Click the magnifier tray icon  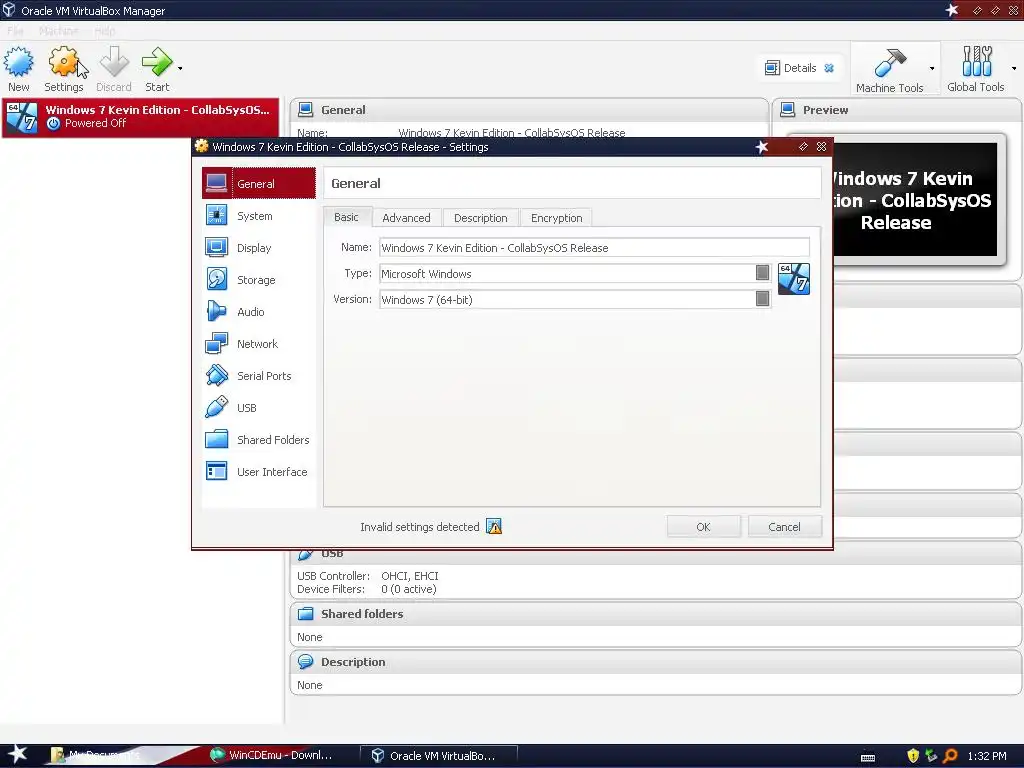[x=950, y=756]
